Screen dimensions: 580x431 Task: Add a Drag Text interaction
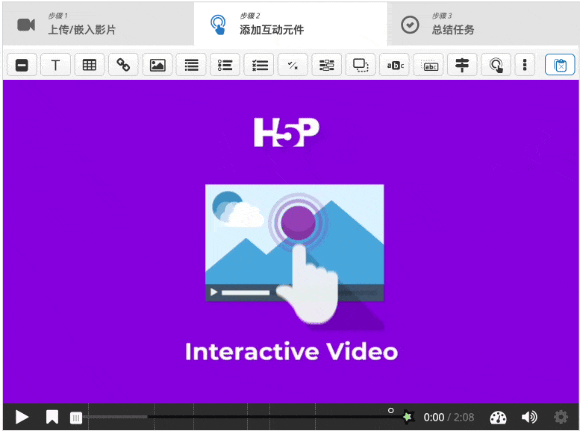click(x=428, y=65)
